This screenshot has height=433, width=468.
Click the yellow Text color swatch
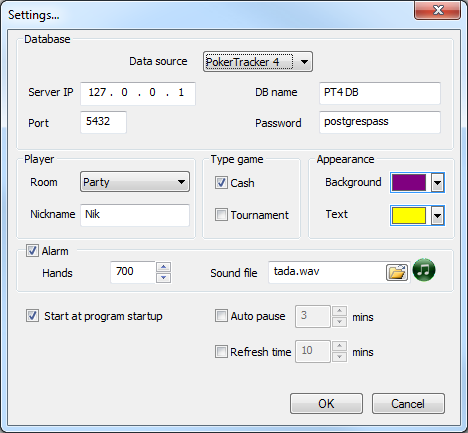coord(409,216)
